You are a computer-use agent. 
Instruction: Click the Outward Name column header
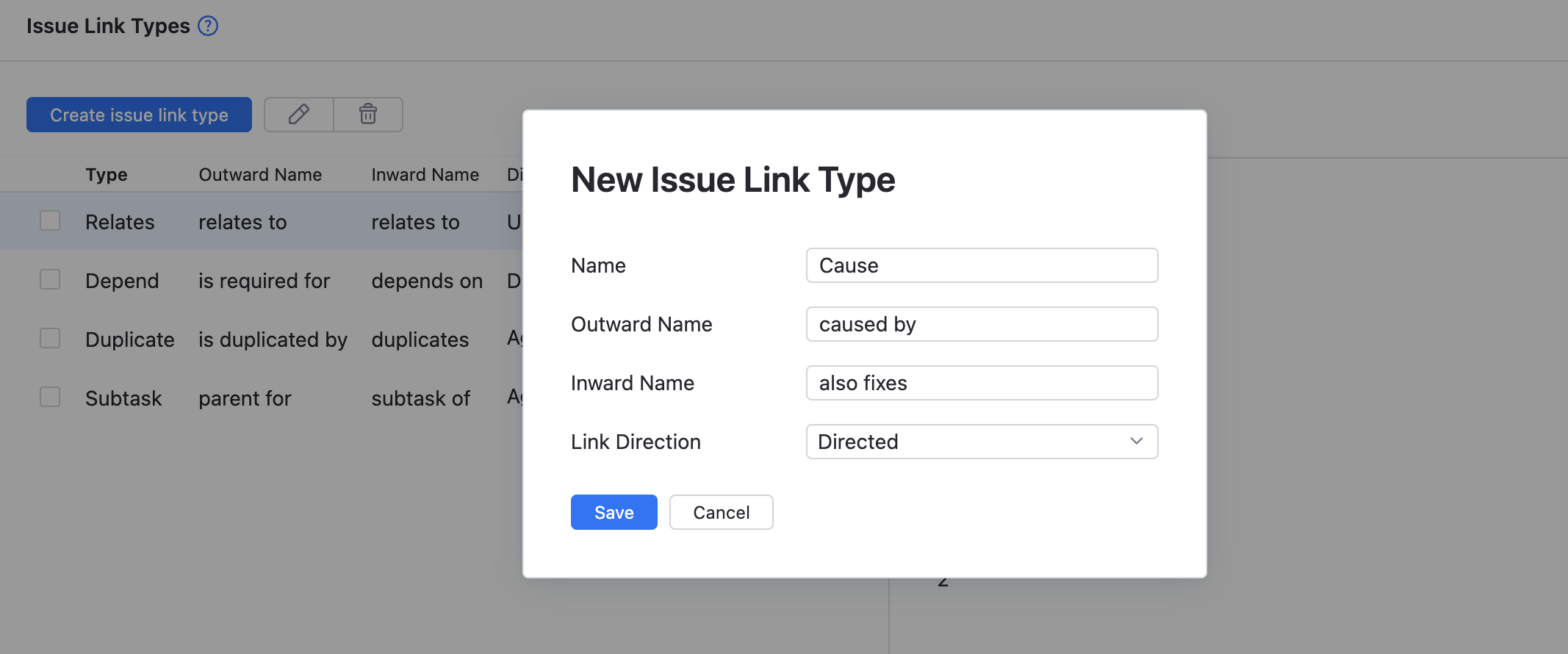coord(260,175)
